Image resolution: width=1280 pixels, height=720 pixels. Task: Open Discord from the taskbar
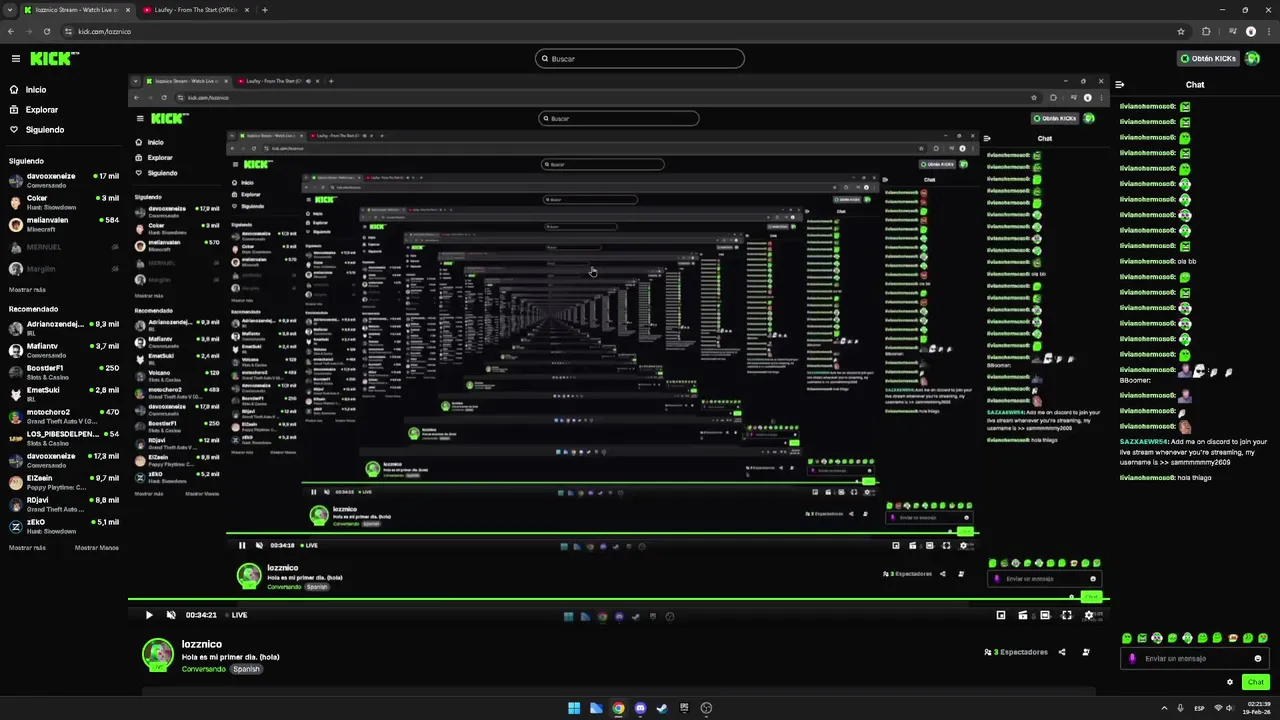tap(641, 708)
